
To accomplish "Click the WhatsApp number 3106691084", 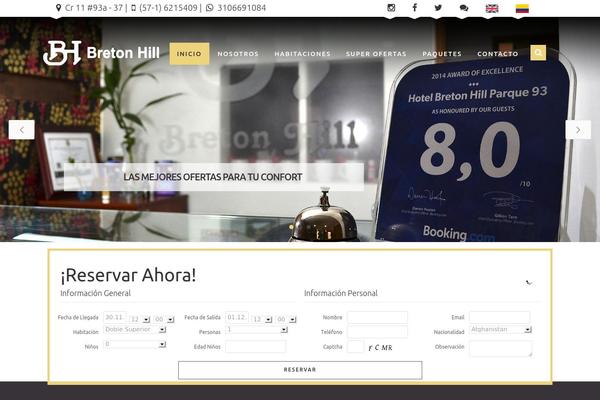I will (241, 8).
